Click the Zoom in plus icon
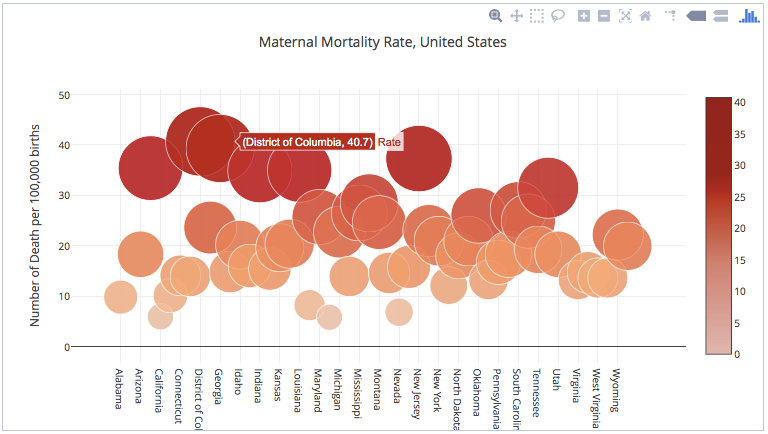Image resolution: width=768 pixels, height=434 pixels. (x=584, y=16)
